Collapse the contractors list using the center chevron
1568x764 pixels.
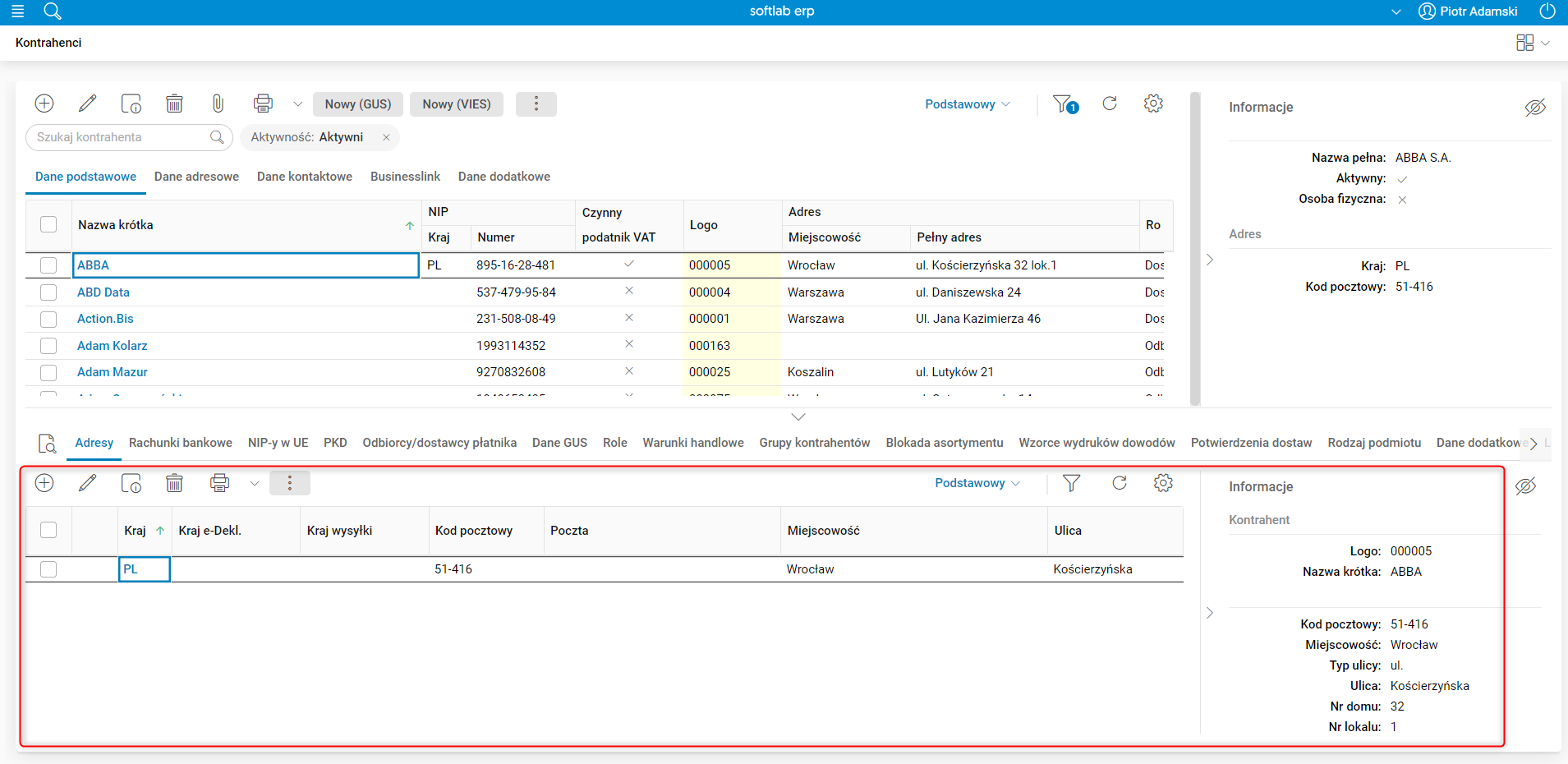pos(798,417)
